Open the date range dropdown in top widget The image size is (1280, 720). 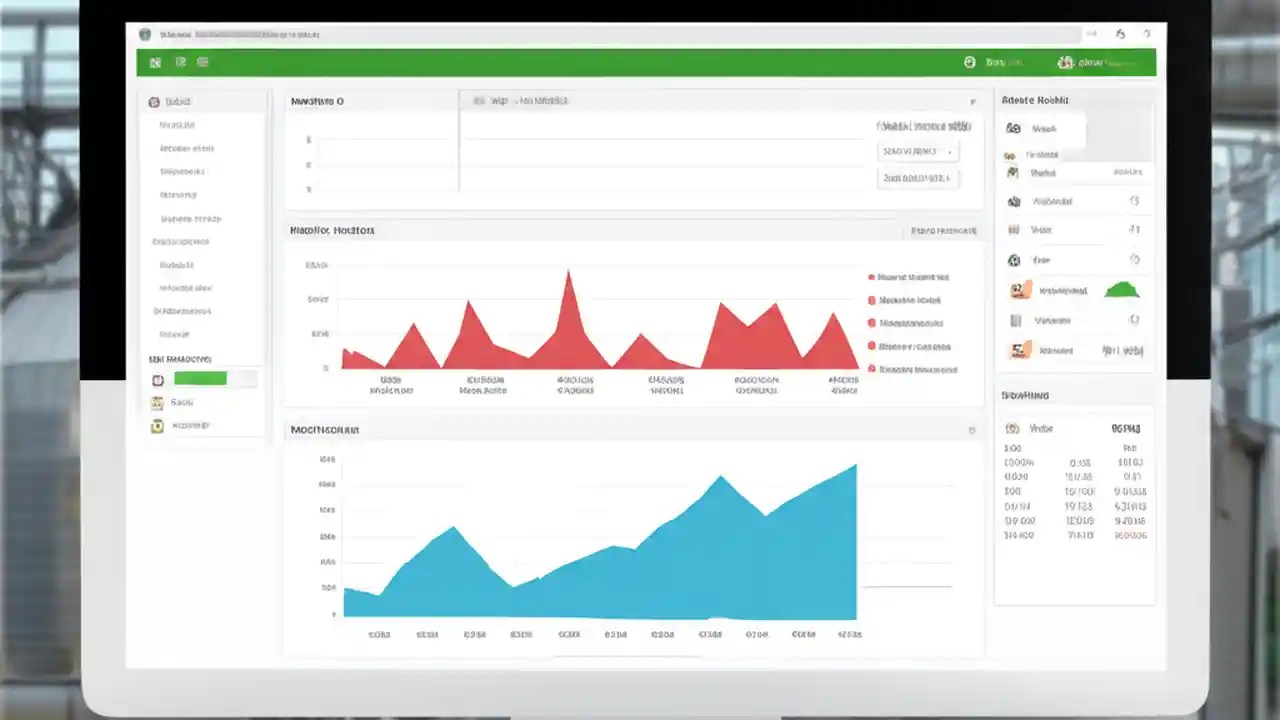coord(917,151)
